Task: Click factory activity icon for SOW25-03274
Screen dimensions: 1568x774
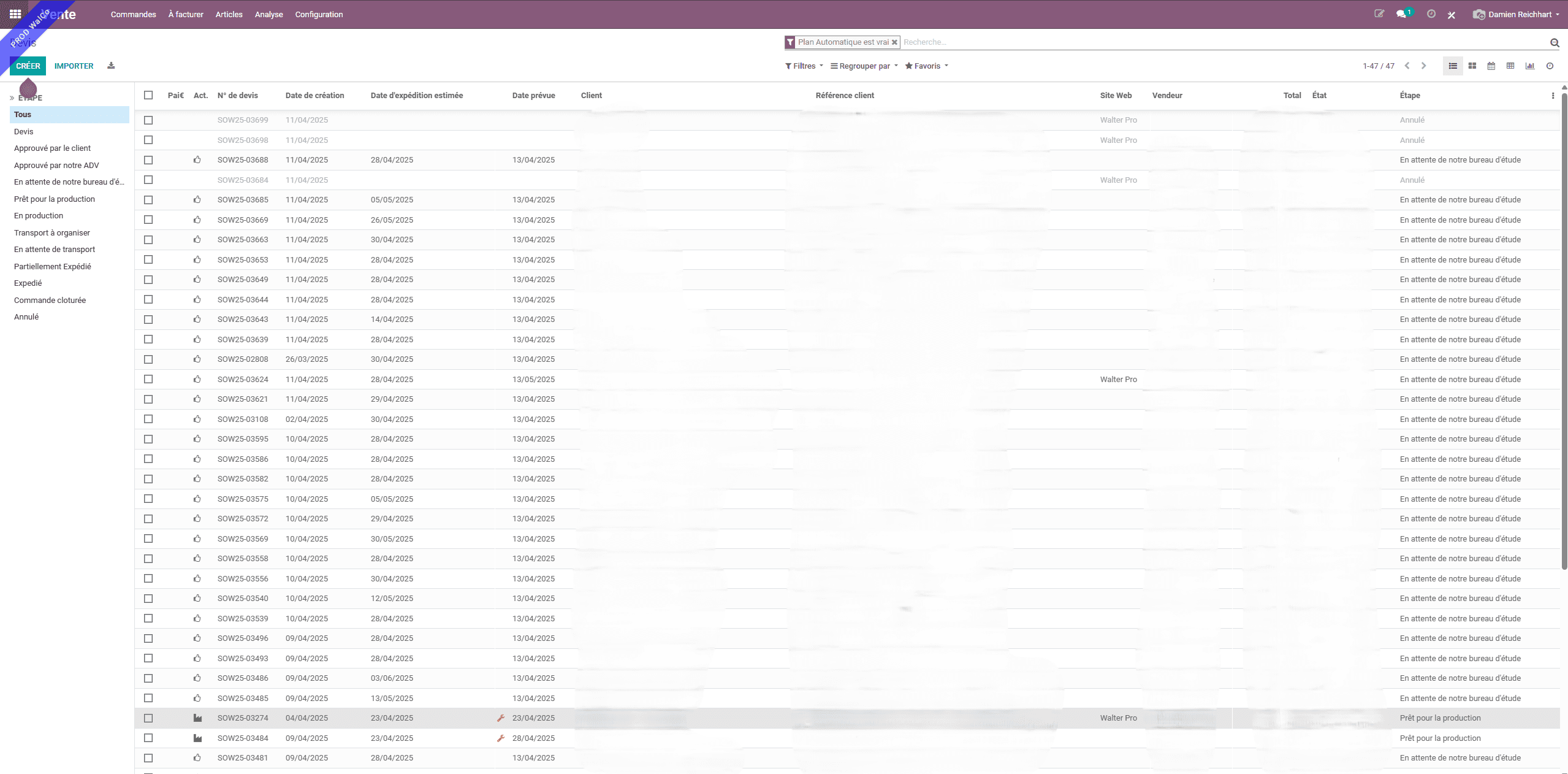Action: 197,718
